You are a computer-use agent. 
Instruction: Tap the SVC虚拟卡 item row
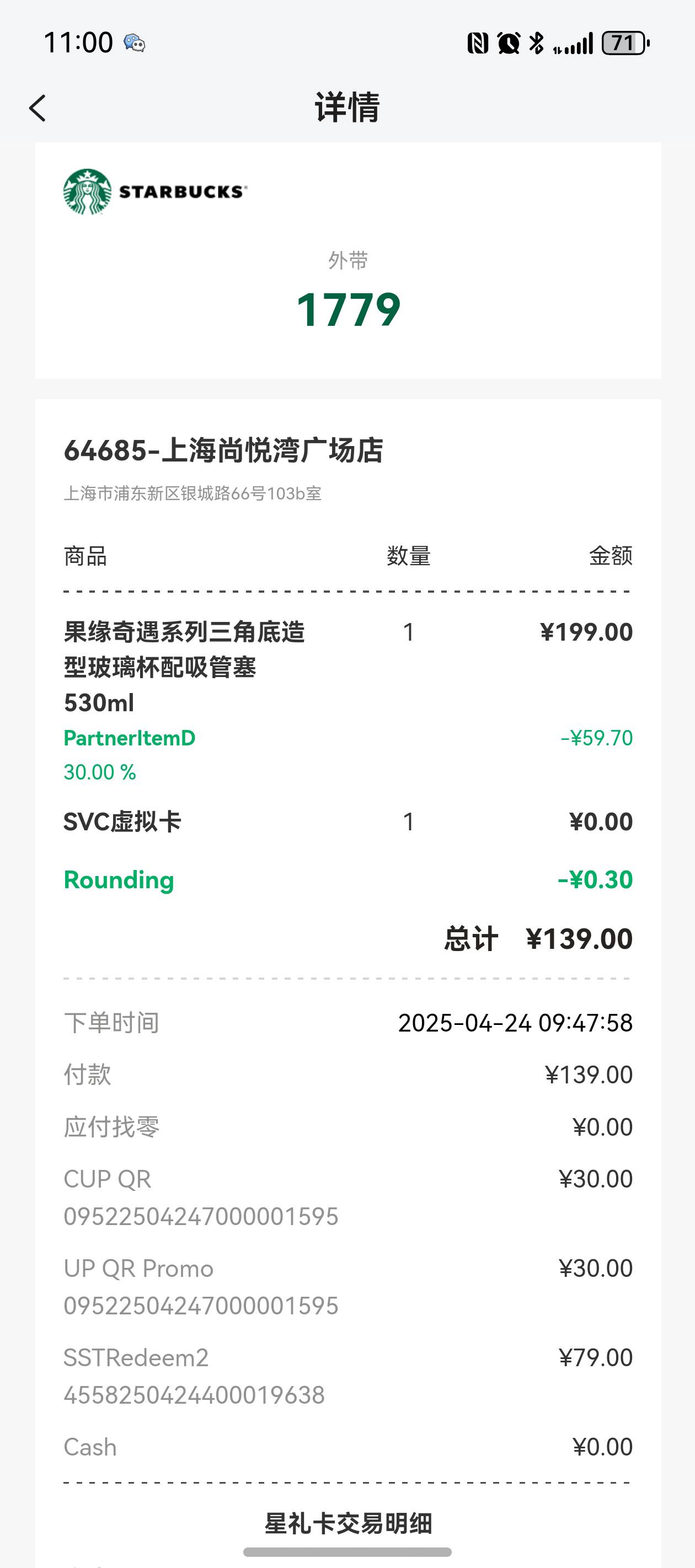point(348,821)
